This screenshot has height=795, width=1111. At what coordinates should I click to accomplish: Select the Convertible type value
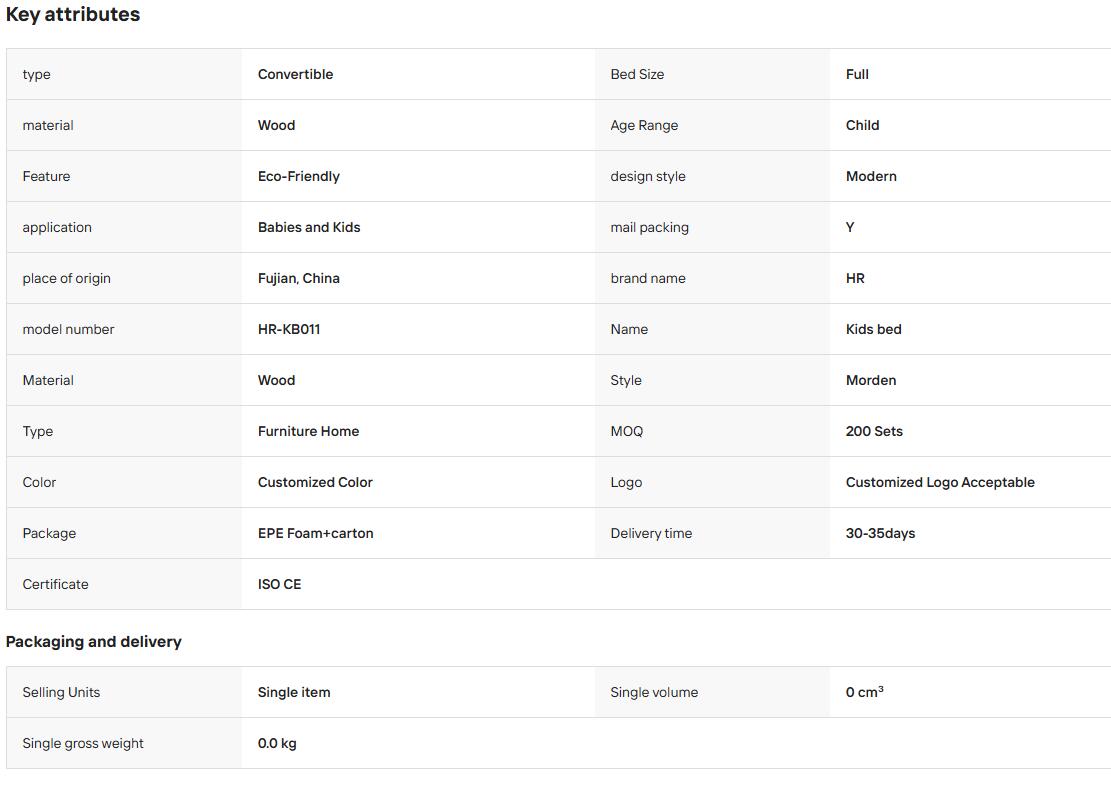(295, 74)
